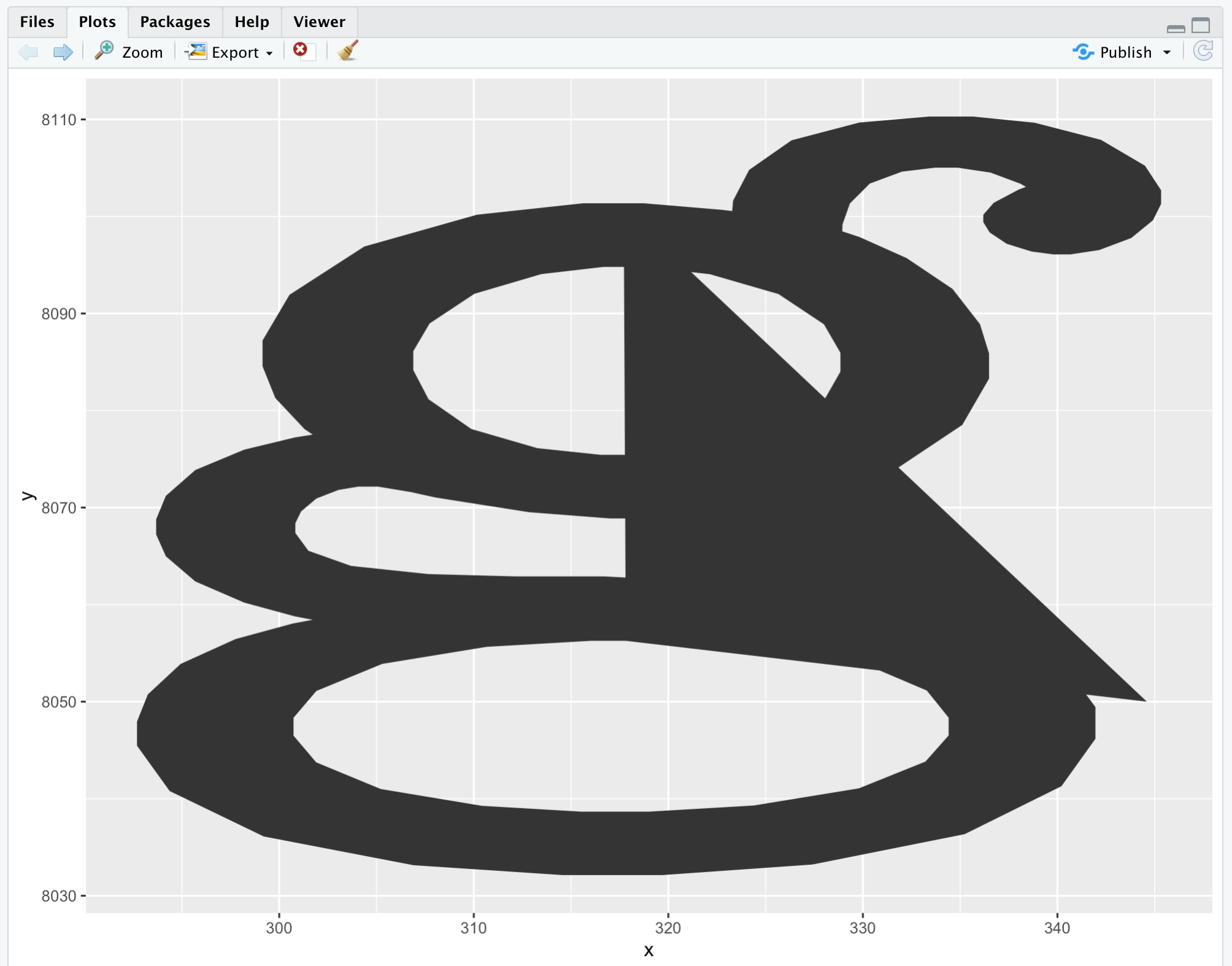Select the Help tab
The image size is (1232, 966).
252,22
